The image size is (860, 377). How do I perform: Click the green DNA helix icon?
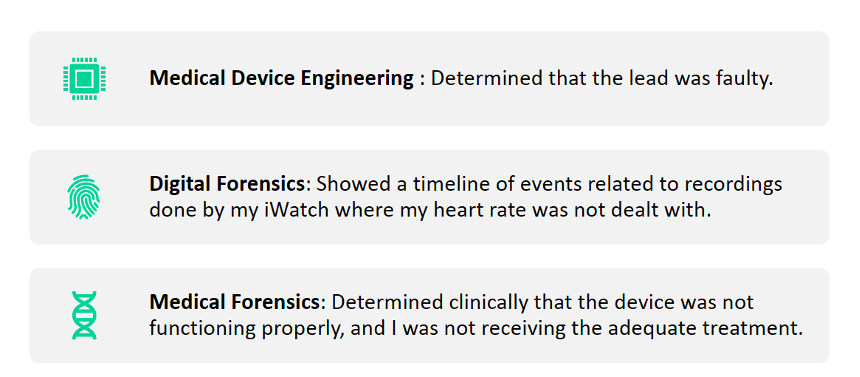pyautogui.click(x=84, y=315)
